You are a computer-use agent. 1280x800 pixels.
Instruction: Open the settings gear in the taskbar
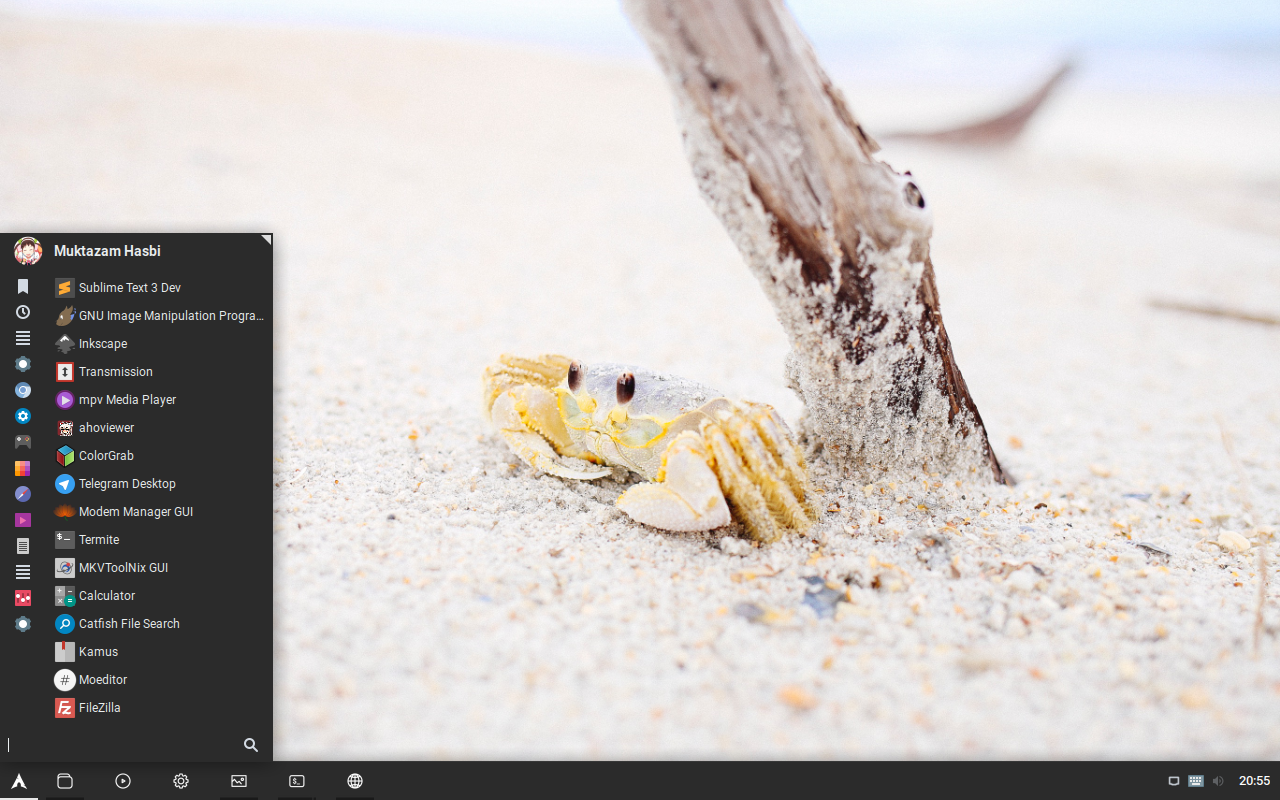pos(181,781)
